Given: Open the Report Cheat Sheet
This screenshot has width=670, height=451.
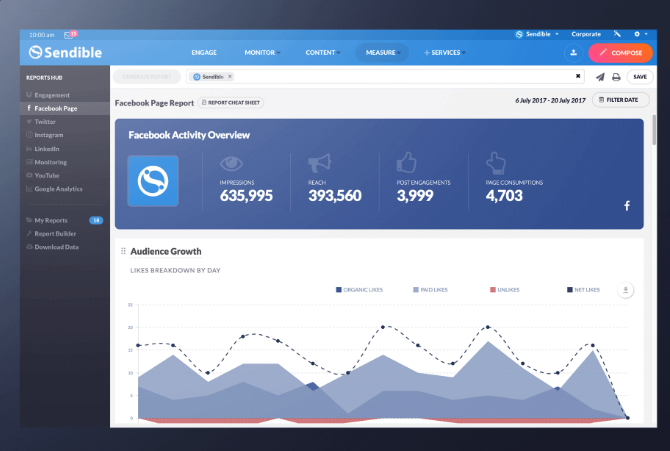Looking at the screenshot, I should tap(231, 101).
